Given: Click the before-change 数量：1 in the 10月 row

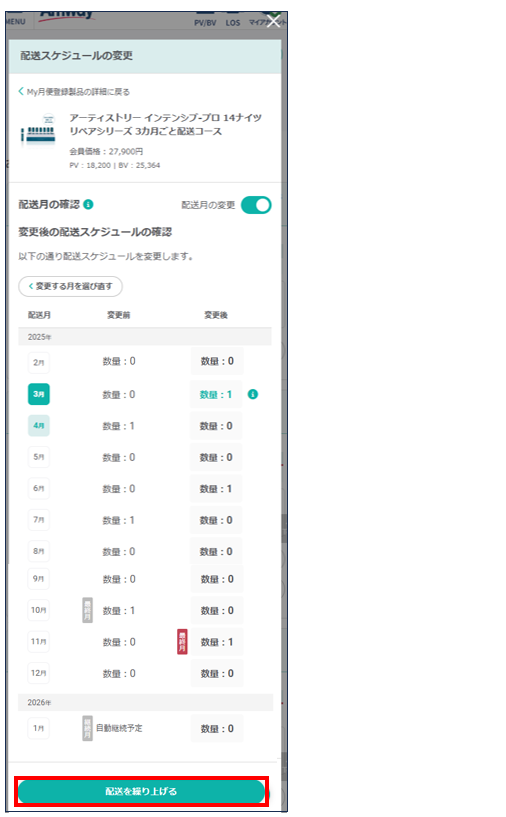Looking at the screenshot, I should (119, 611).
